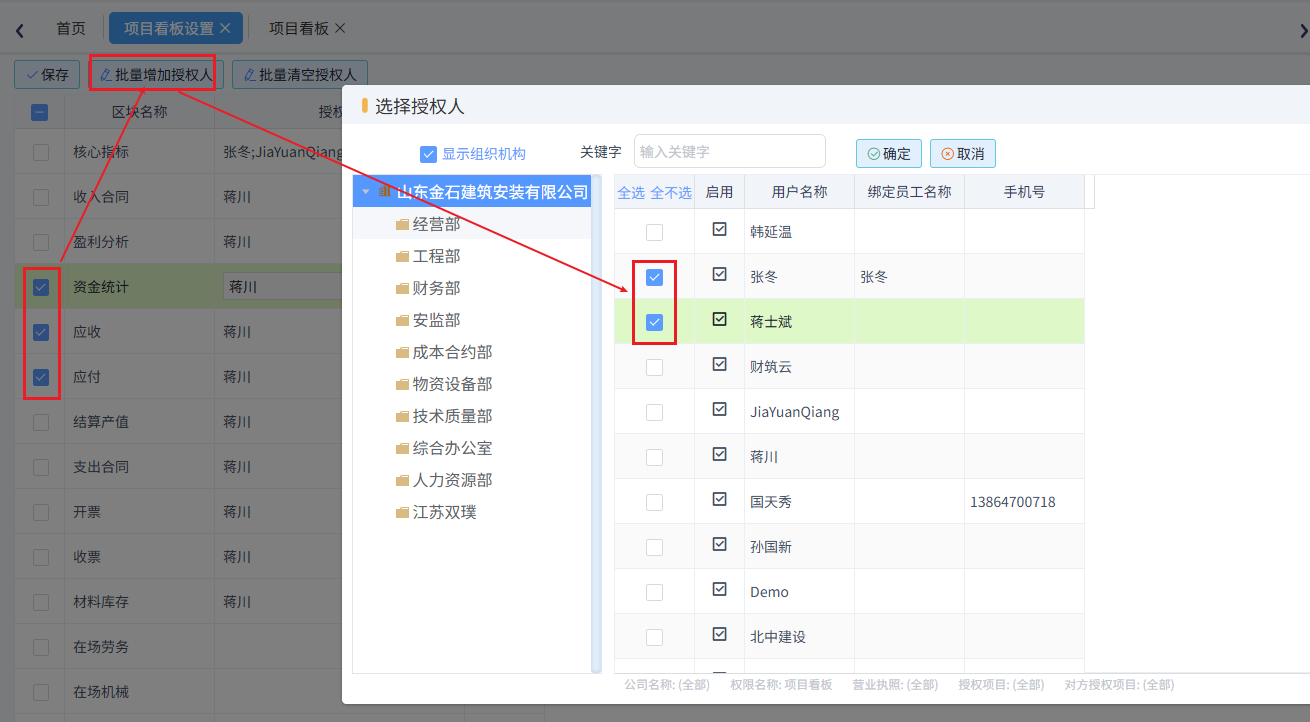Screen dimensions: 1310x722
Task: Toggle the 显示组织机构 checkbox
Action: pos(428,154)
